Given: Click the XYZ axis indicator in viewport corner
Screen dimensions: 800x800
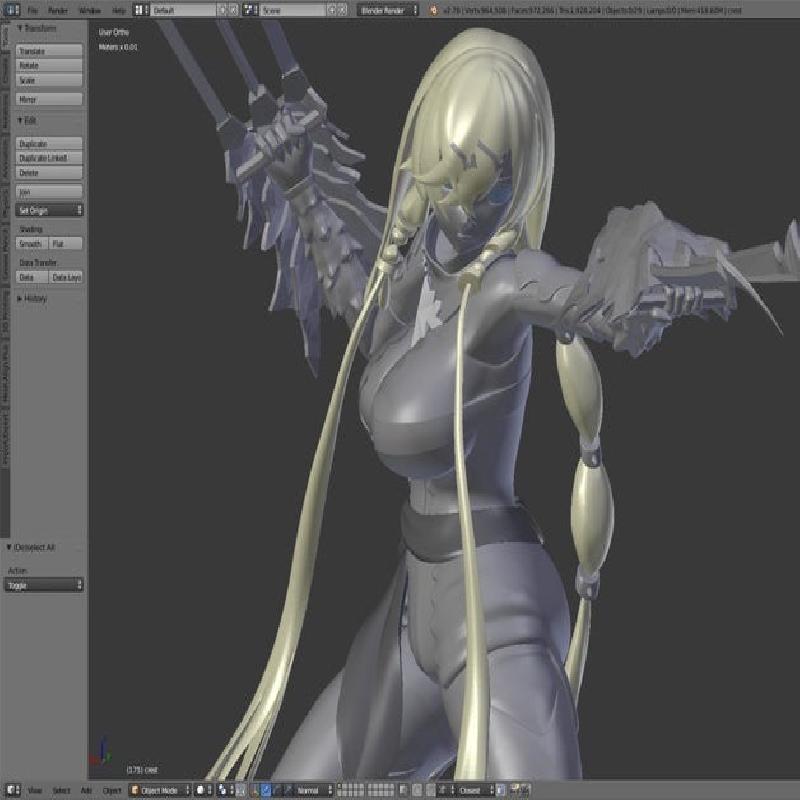Looking at the screenshot, I should (101, 752).
